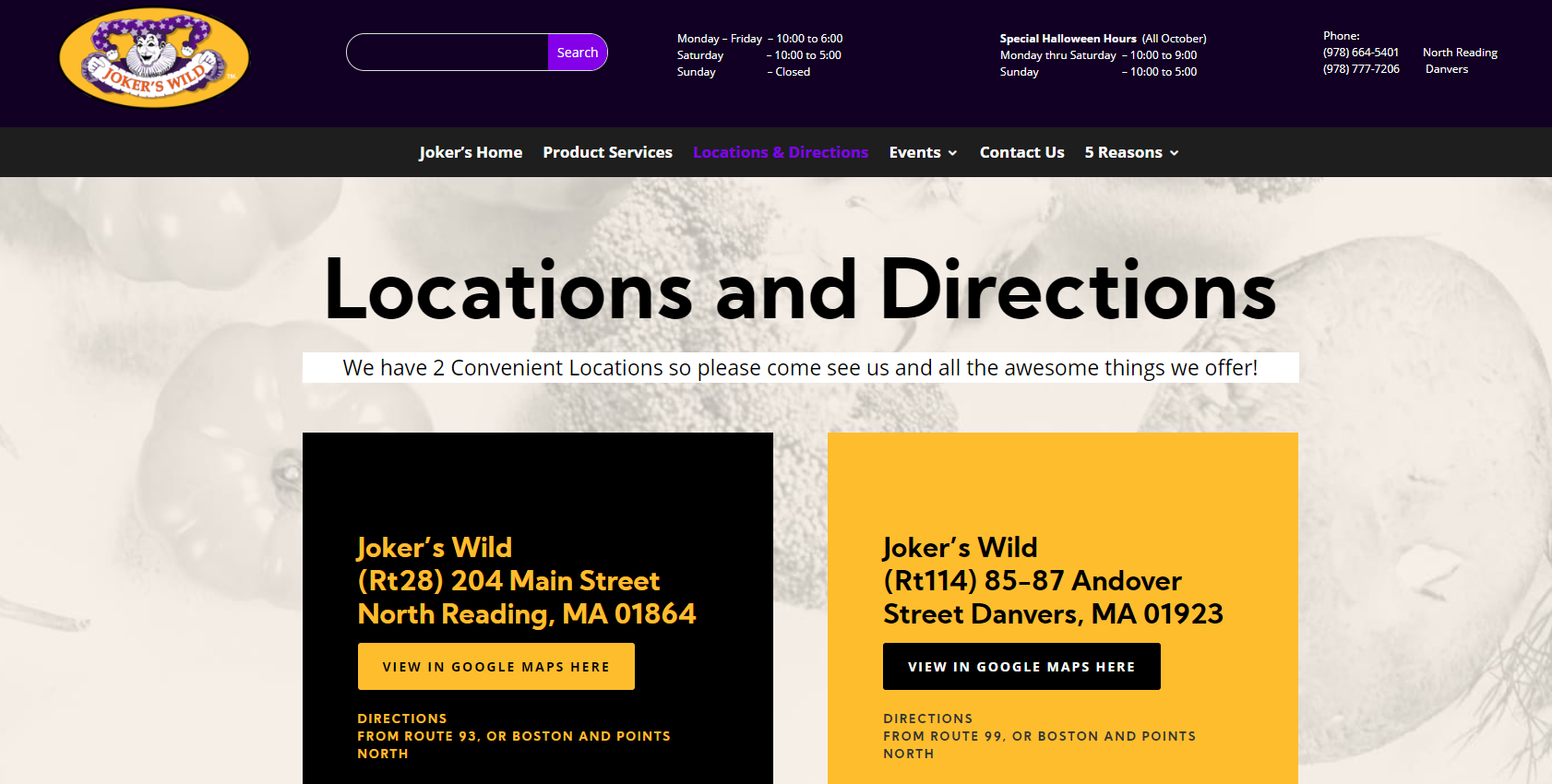Click the 'Phone:' label in the header
The image size is (1552, 784).
1342,36
